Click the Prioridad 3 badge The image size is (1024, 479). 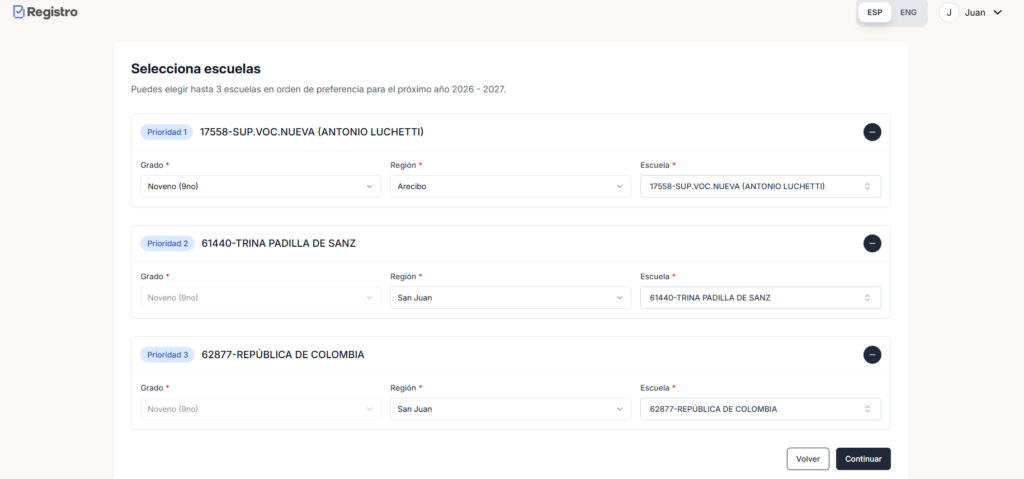tap(167, 354)
